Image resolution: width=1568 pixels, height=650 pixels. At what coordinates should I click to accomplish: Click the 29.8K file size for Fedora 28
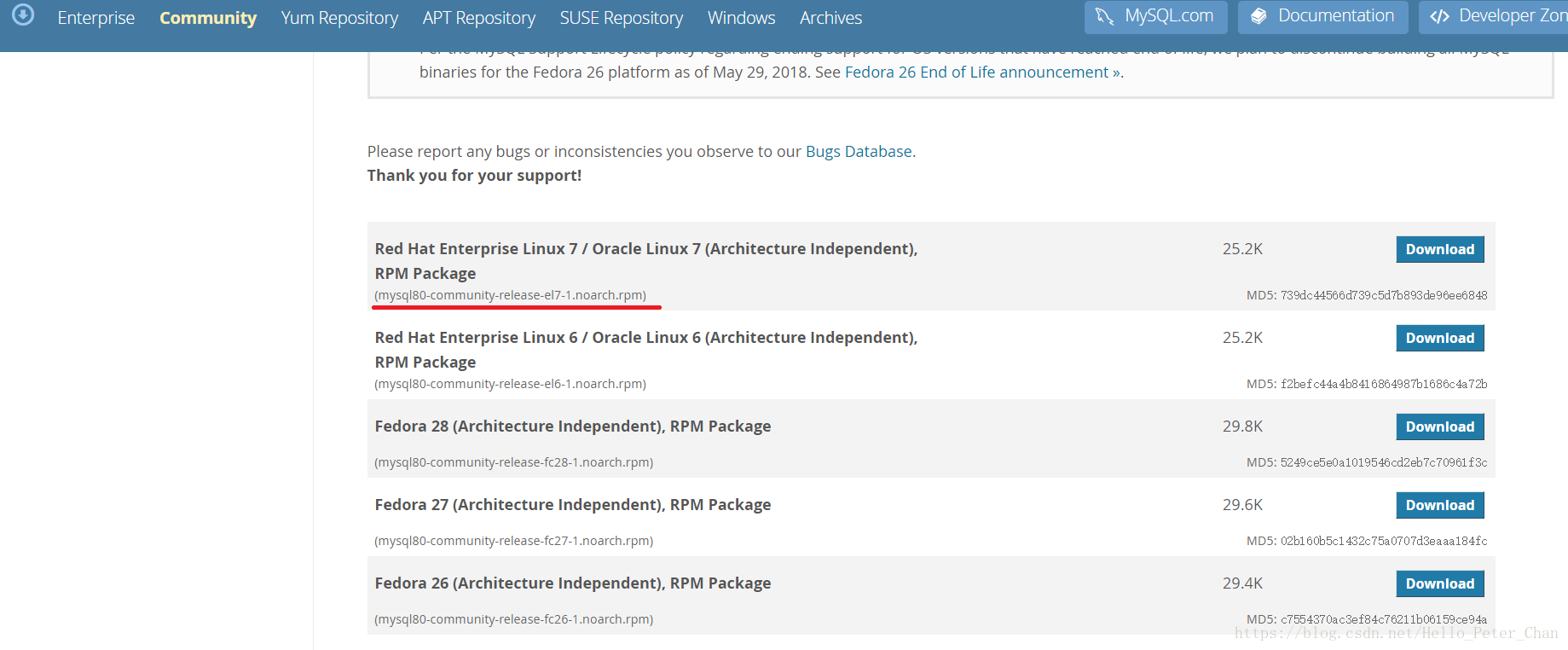point(1242,427)
